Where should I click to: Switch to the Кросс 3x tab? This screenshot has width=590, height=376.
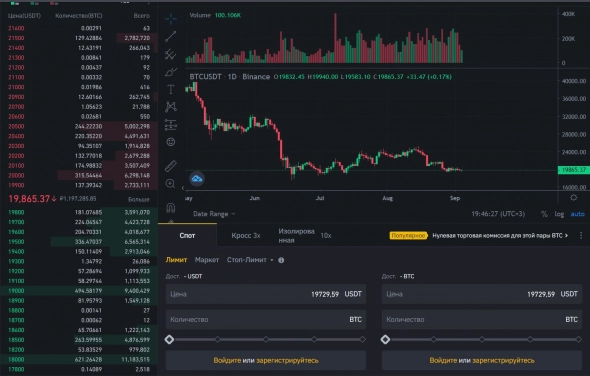tap(246, 236)
